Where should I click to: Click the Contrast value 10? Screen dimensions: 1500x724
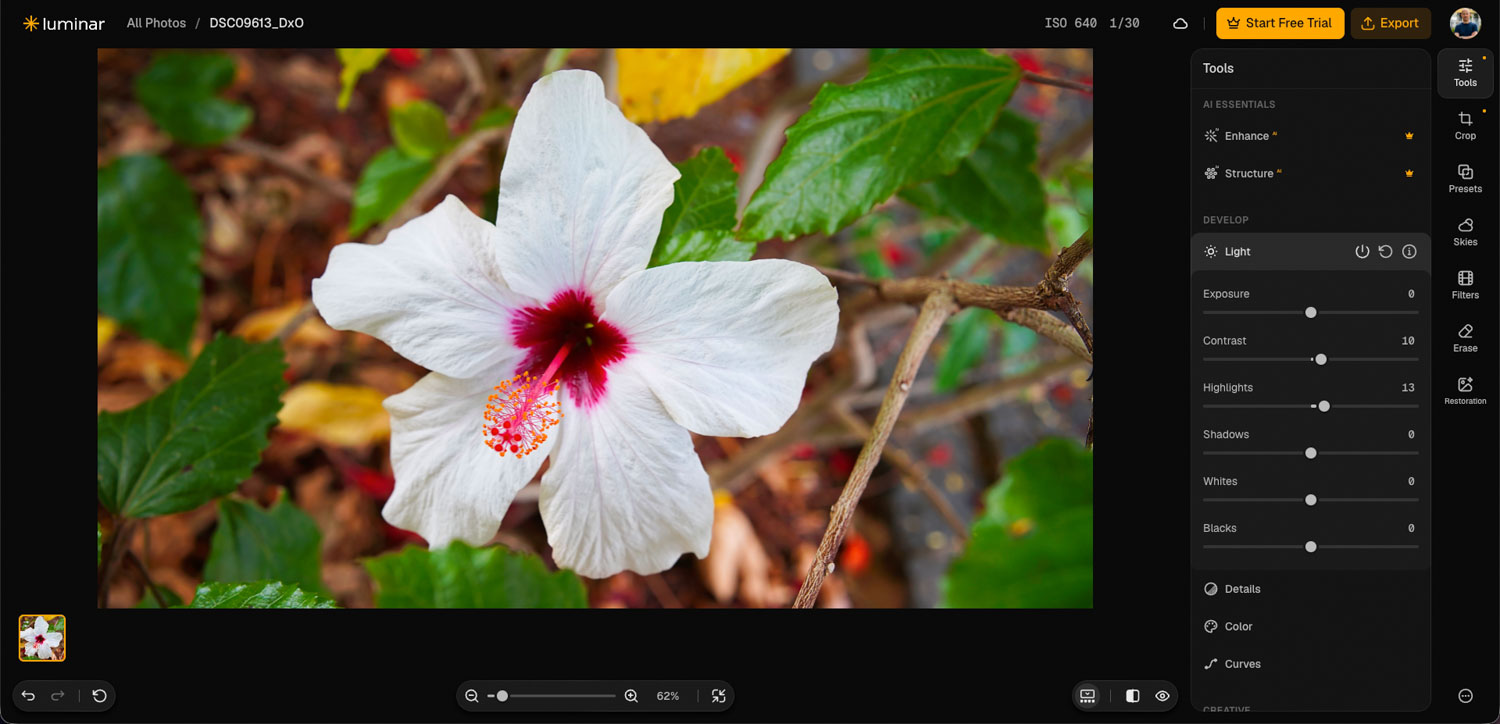click(x=1408, y=341)
